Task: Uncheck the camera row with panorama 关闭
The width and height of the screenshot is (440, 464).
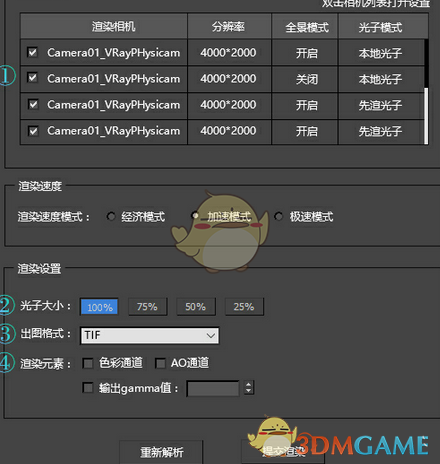Action: (33, 78)
